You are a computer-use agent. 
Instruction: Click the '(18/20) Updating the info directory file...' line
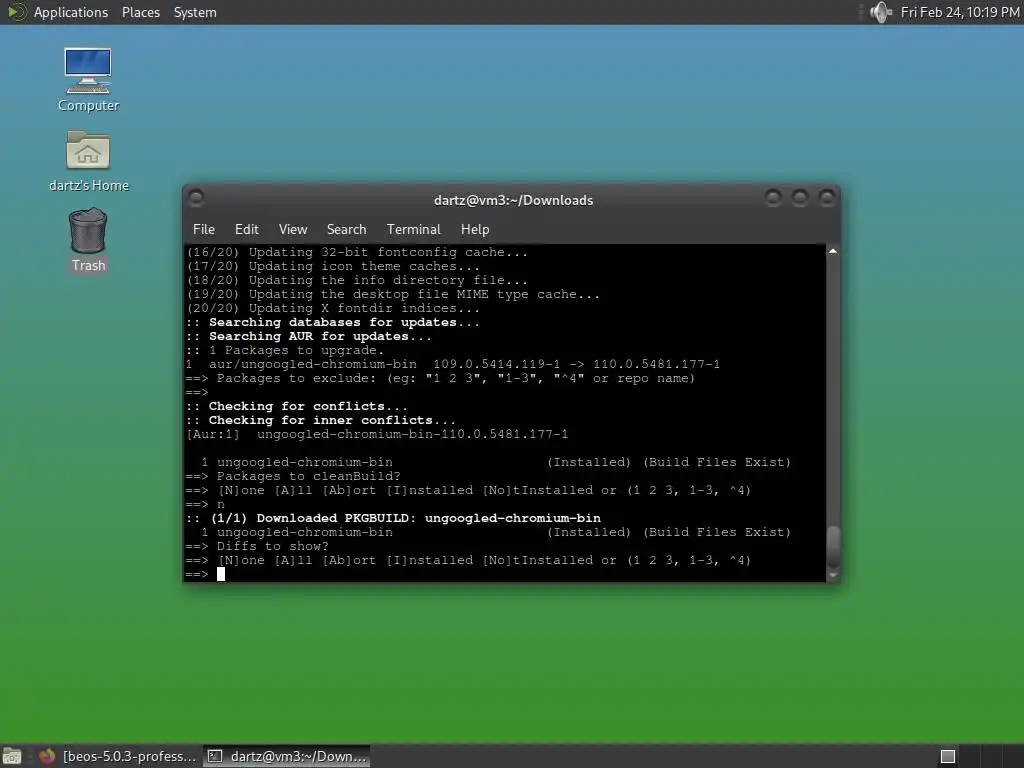point(357,280)
